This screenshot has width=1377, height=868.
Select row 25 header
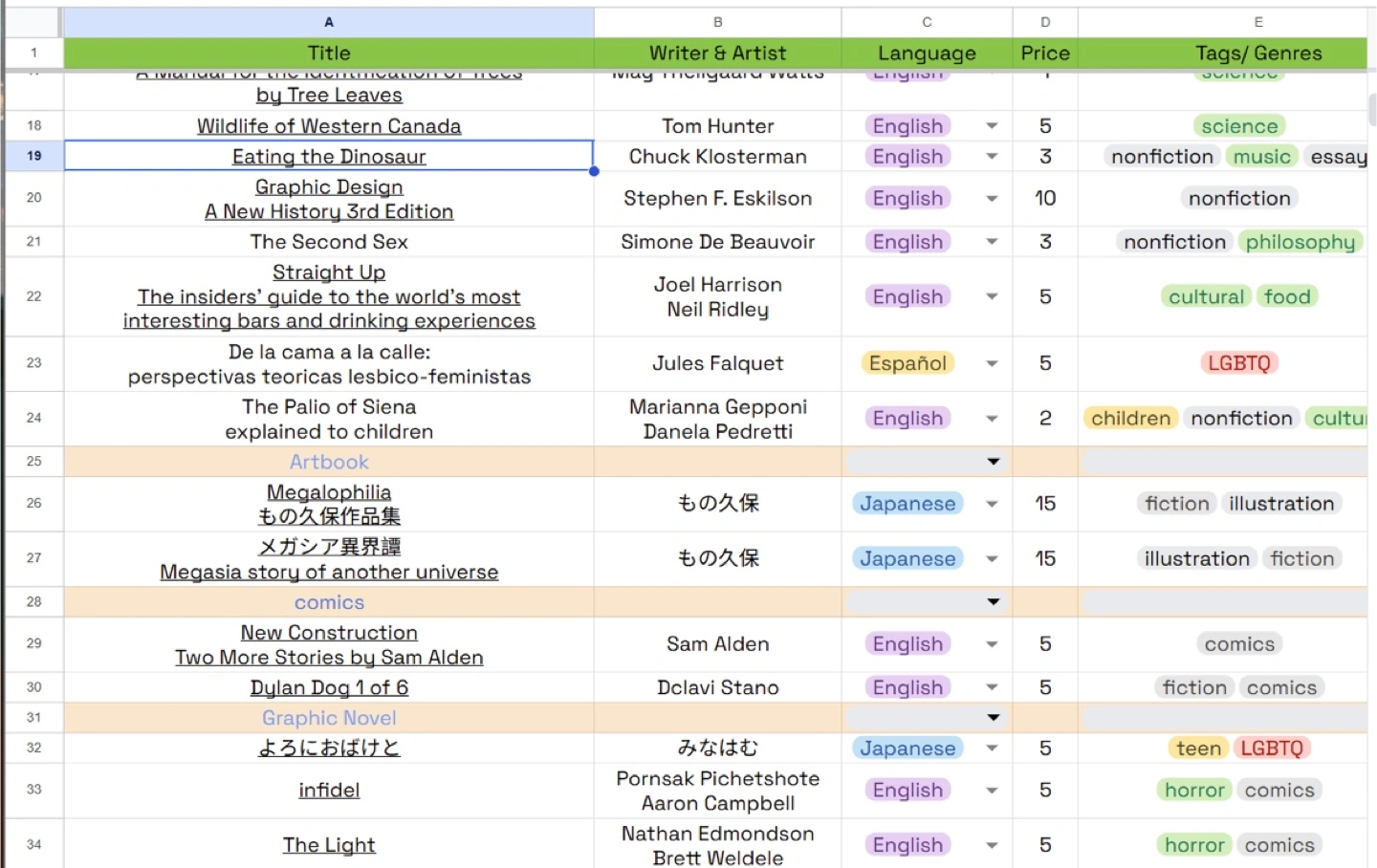pyautogui.click(x=33, y=462)
